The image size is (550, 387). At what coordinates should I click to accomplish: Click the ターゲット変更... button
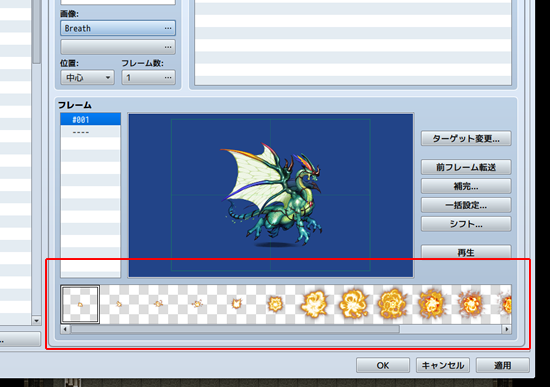tap(466, 139)
